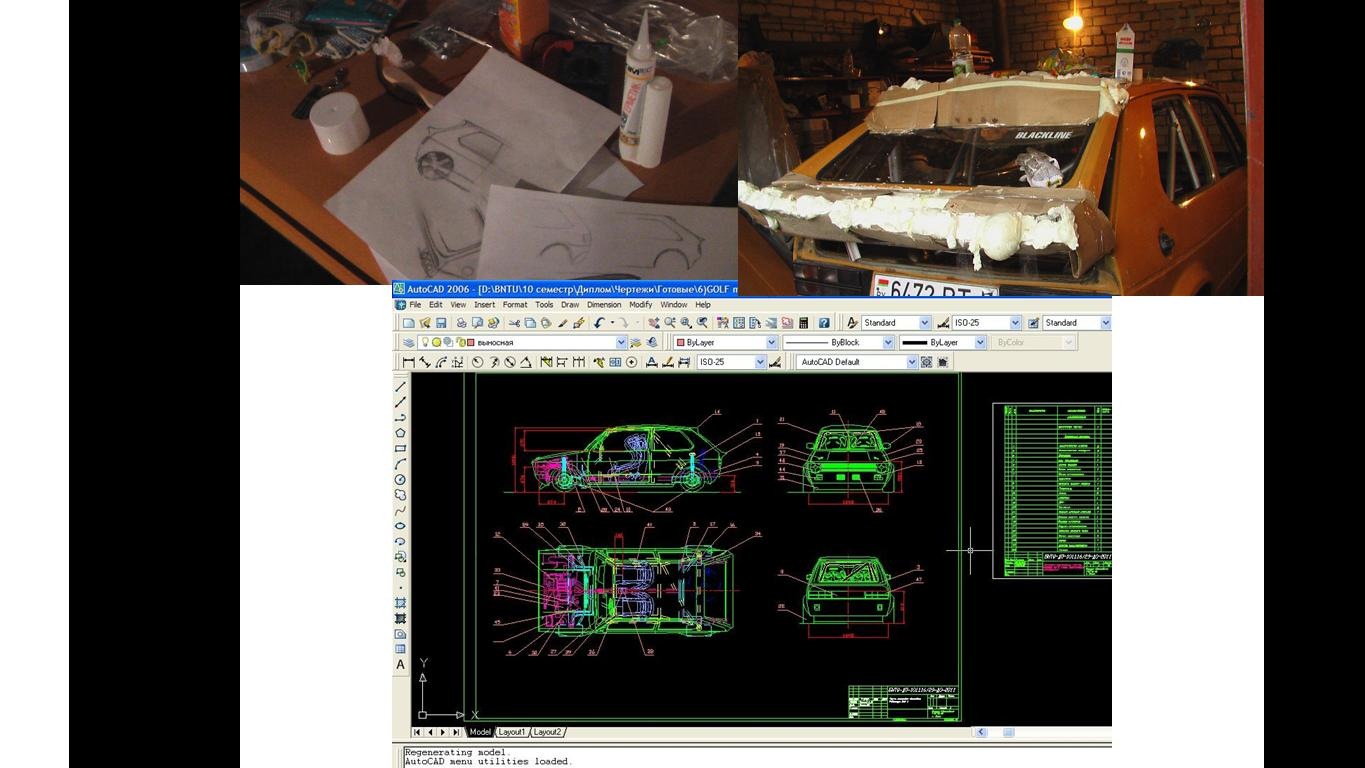Screen dimensions: 1365x768
Task: Click the command line text area
Action: (x=757, y=757)
